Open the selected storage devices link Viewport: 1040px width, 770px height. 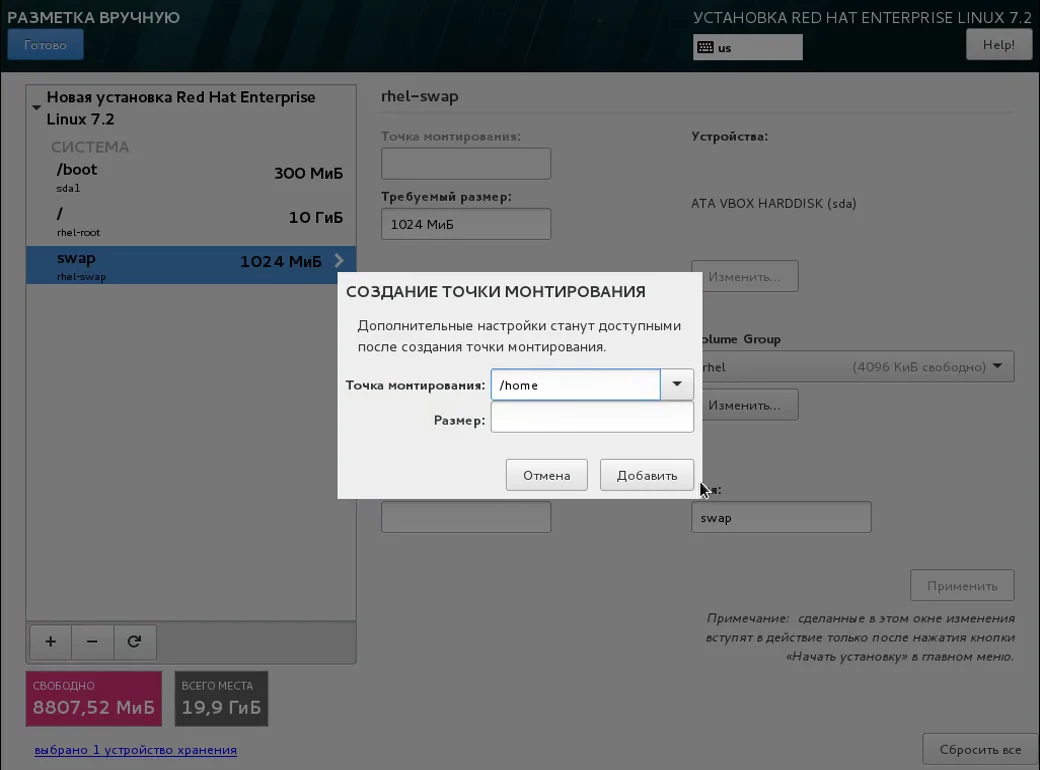pyautogui.click(x=135, y=749)
